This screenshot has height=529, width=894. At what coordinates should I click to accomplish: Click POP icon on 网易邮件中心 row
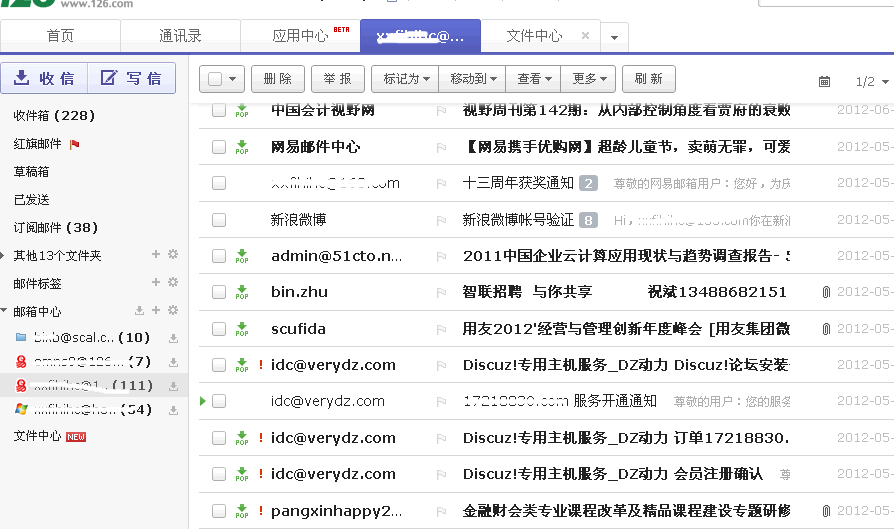[242, 147]
